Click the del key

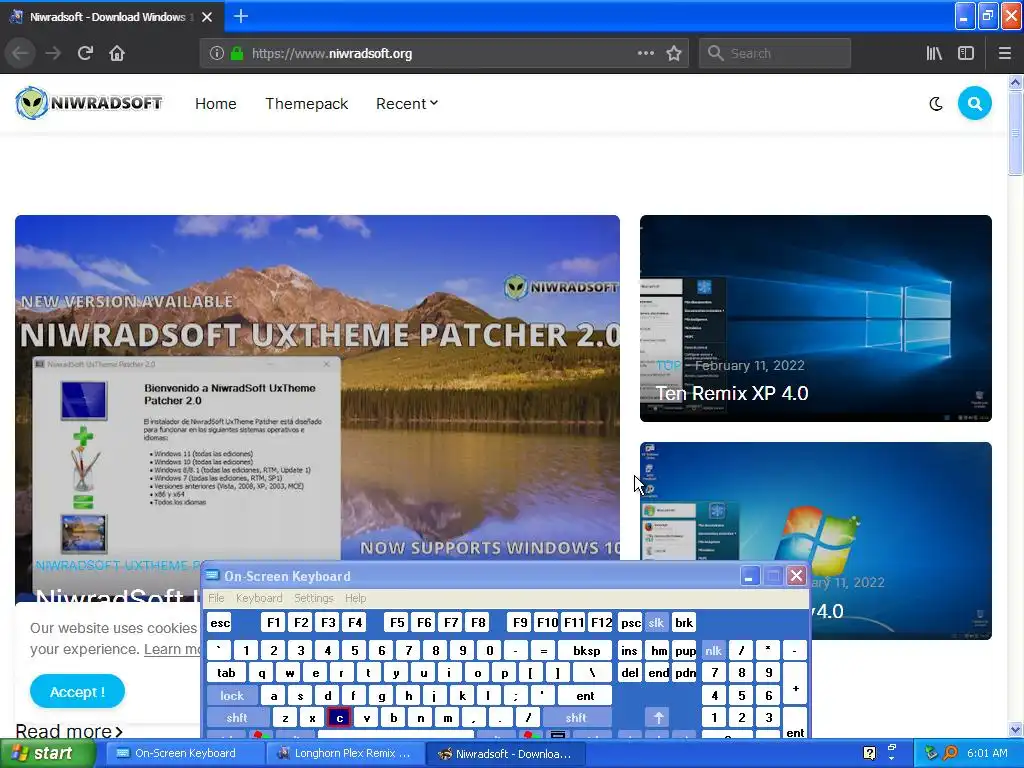630,673
